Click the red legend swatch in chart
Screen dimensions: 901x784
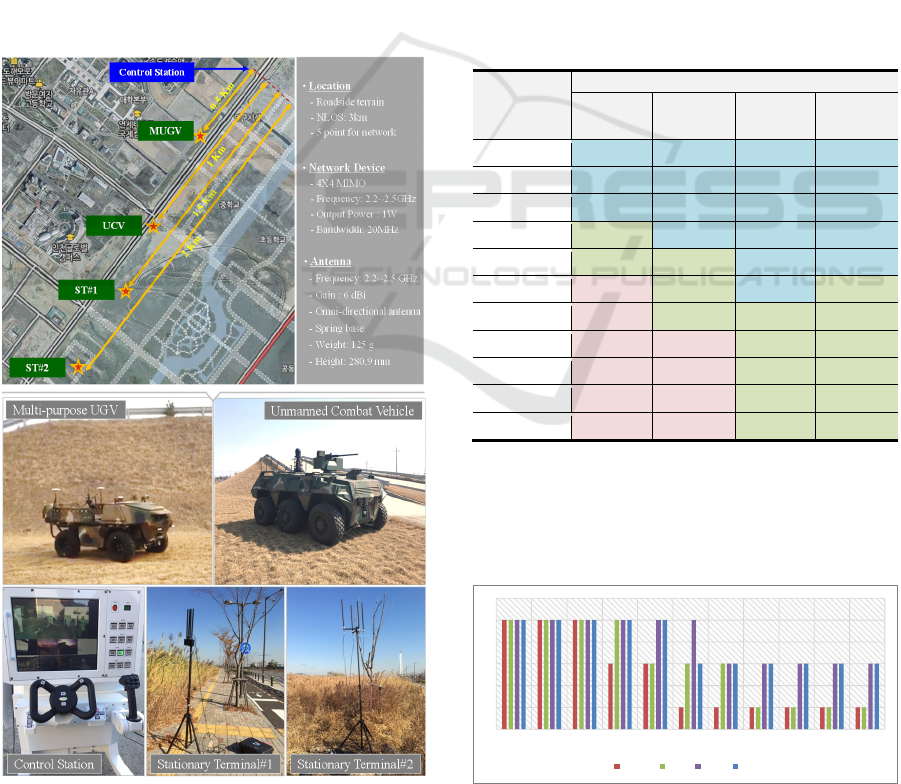coord(617,766)
